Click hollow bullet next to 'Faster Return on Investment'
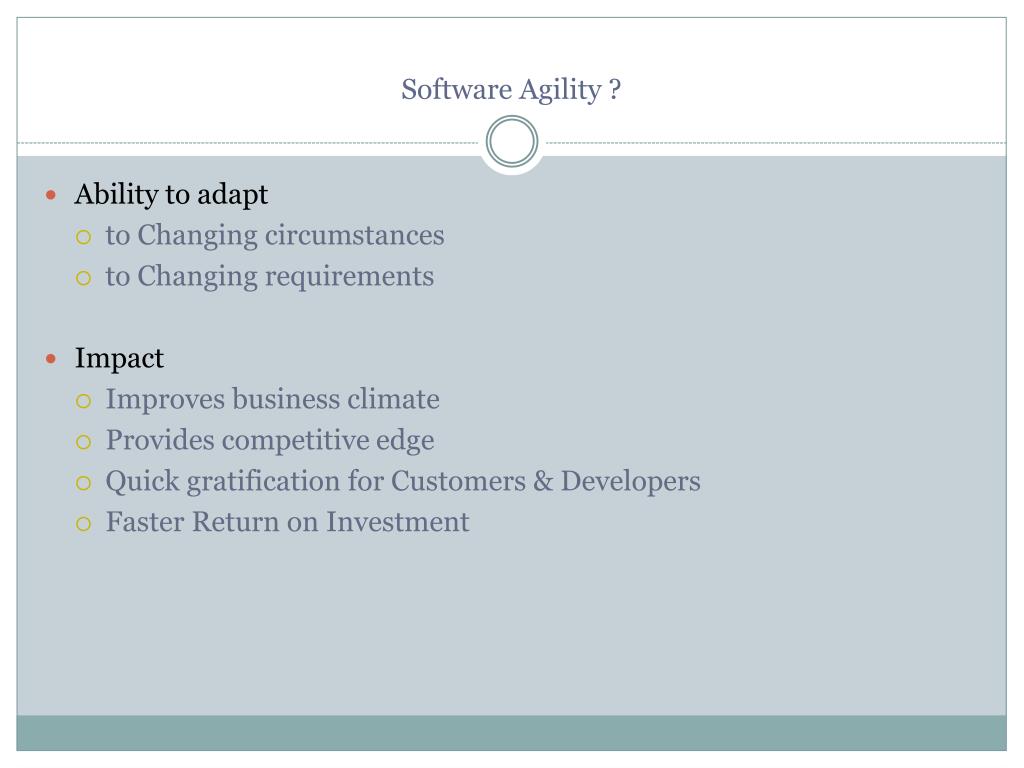1024x768 pixels. pos(83,524)
